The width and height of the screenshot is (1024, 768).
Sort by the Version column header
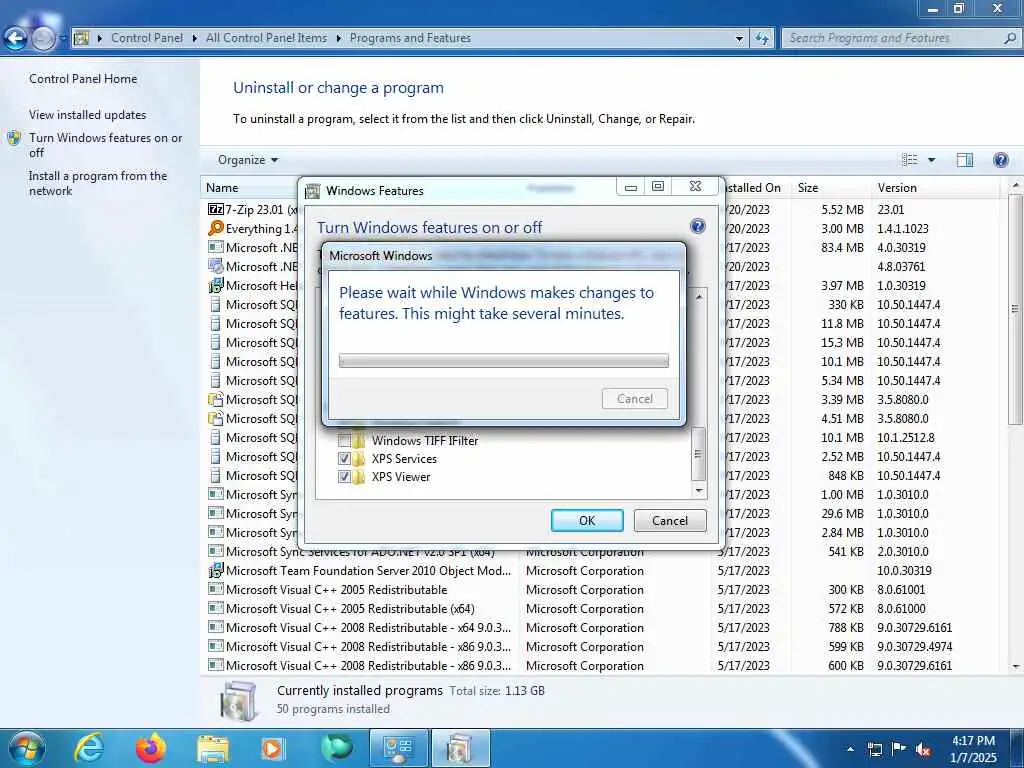[x=935, y=188]
